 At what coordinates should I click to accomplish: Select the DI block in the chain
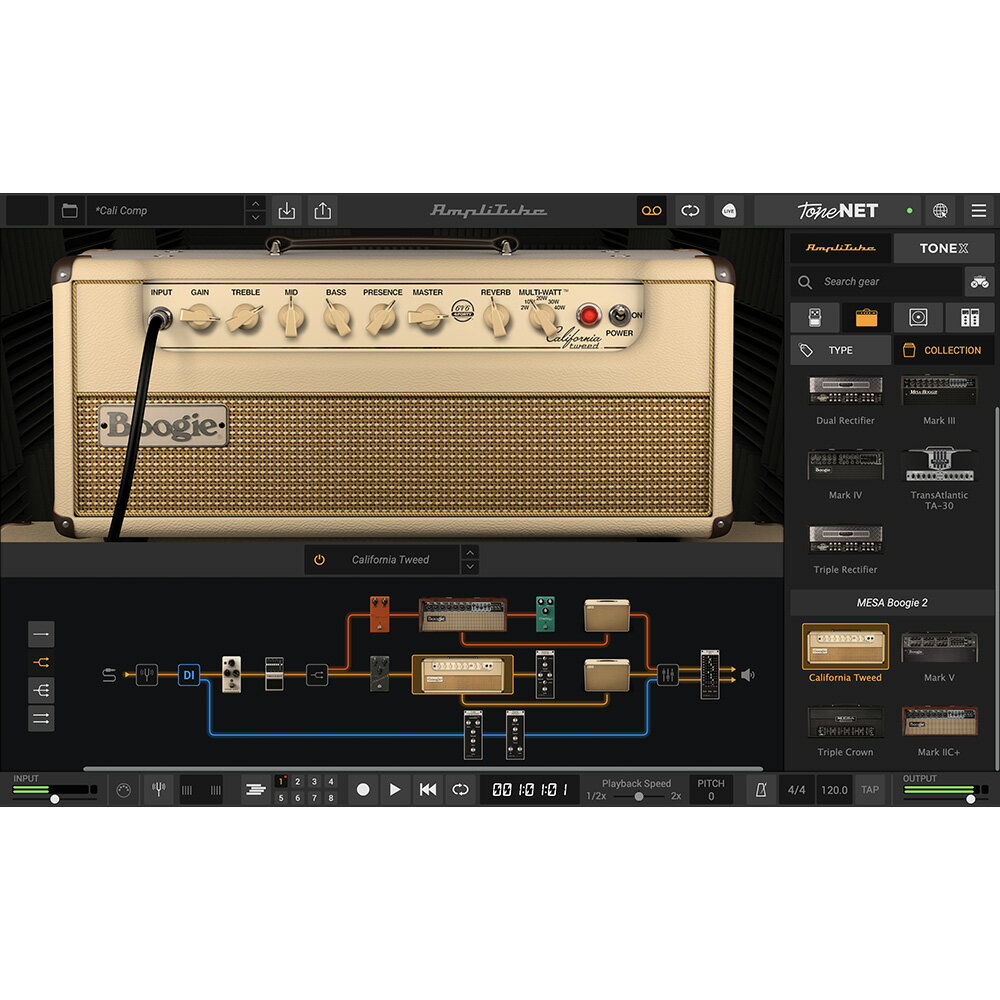coord(189,675)
